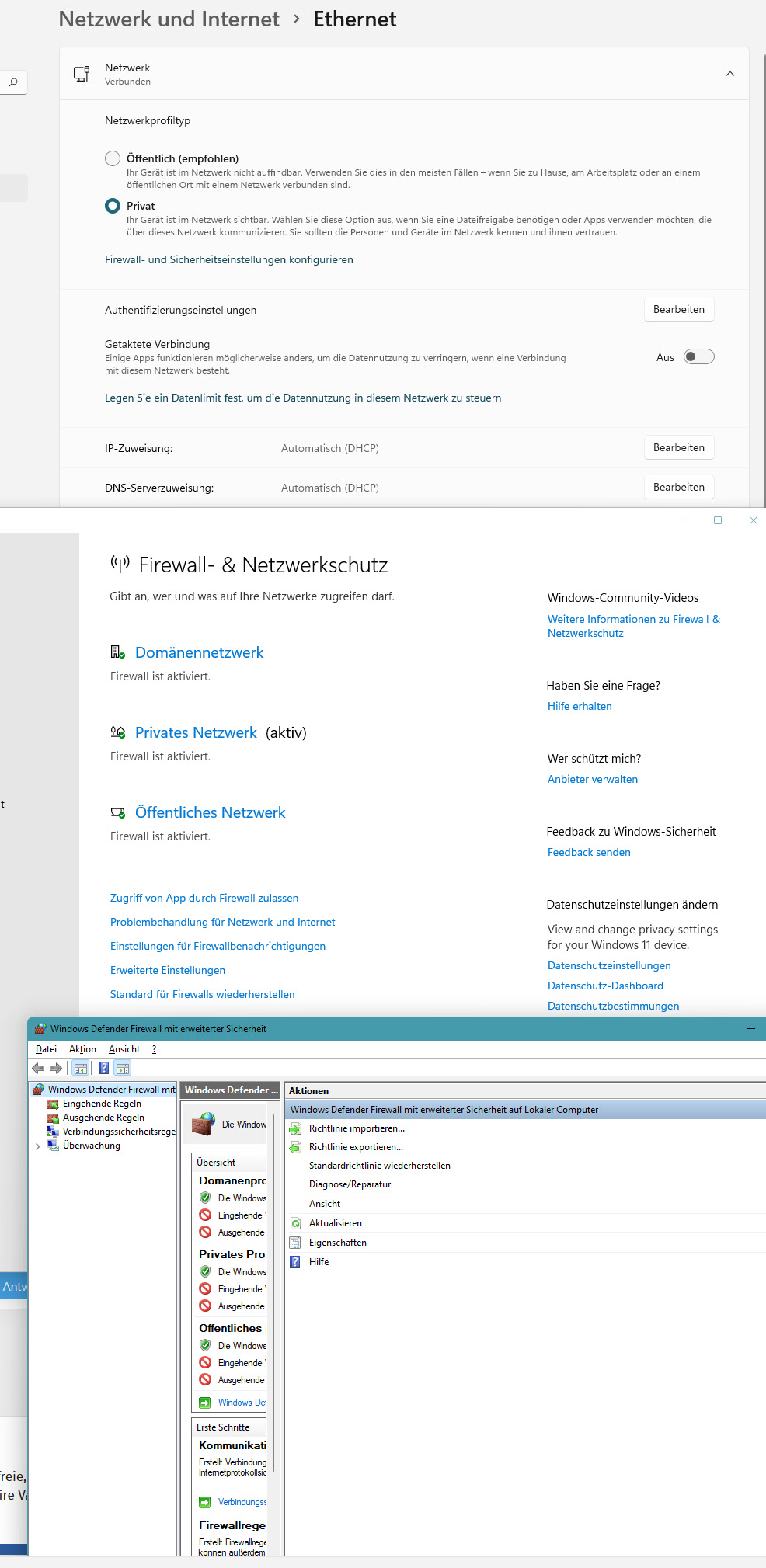This screenshot has height=1568, width=766.
Task: Click the Eingehende Regeln icon in the tree
Action: coord(53,1104)
